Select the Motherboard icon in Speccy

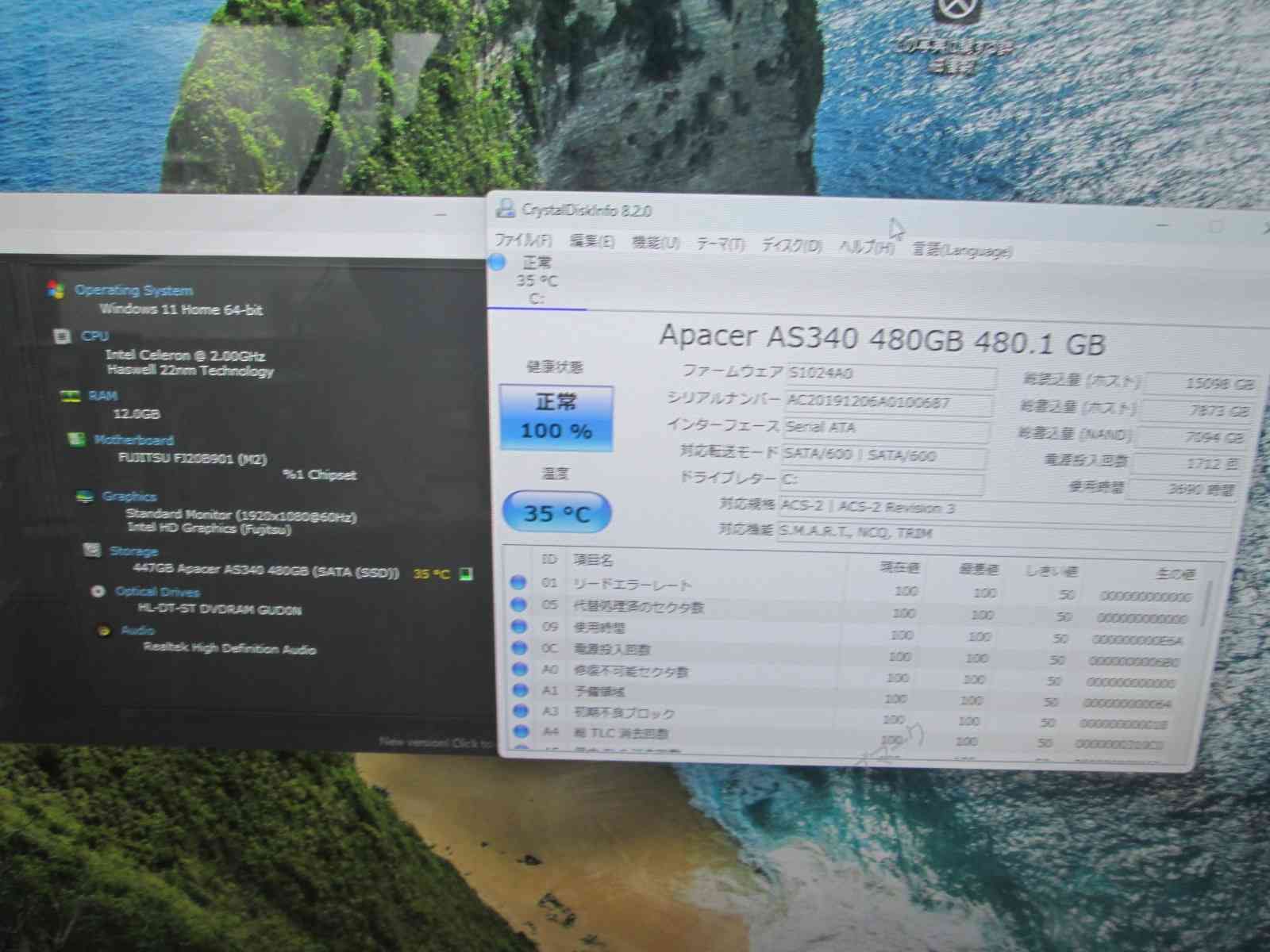coord(76,440)
